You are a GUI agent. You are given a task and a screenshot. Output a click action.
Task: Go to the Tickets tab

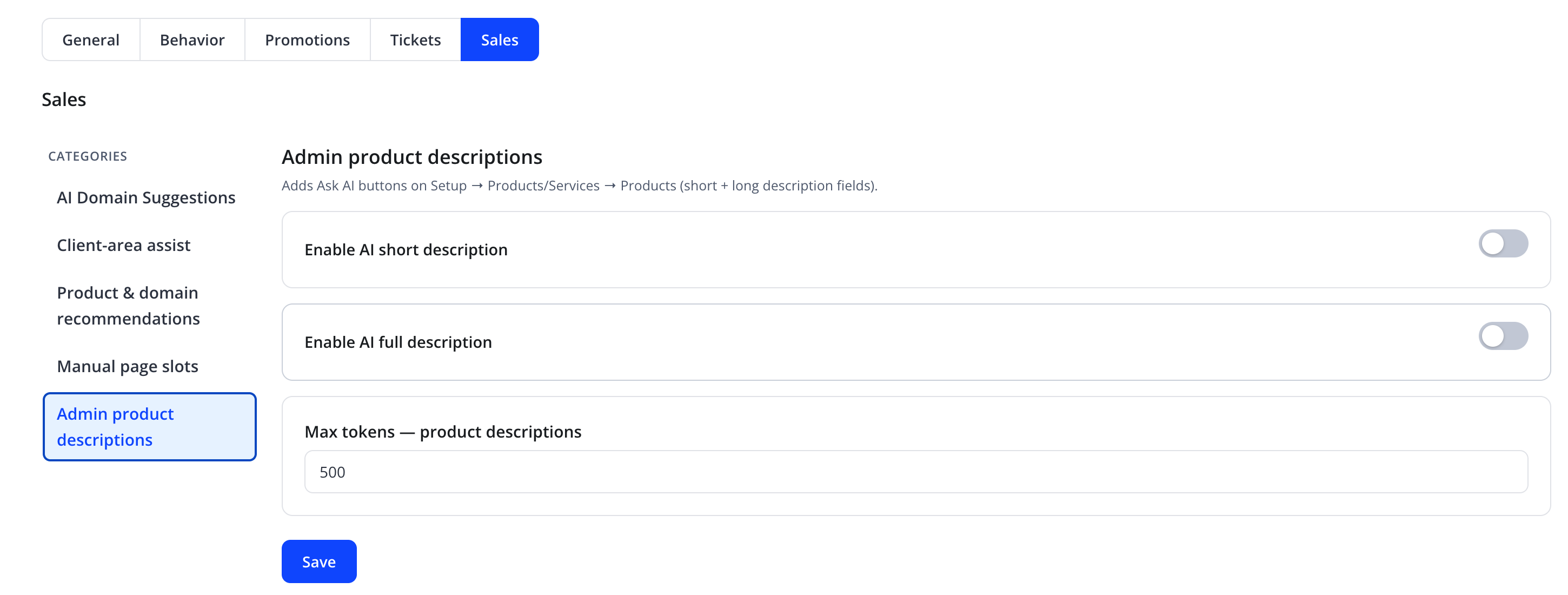(415, 39)
